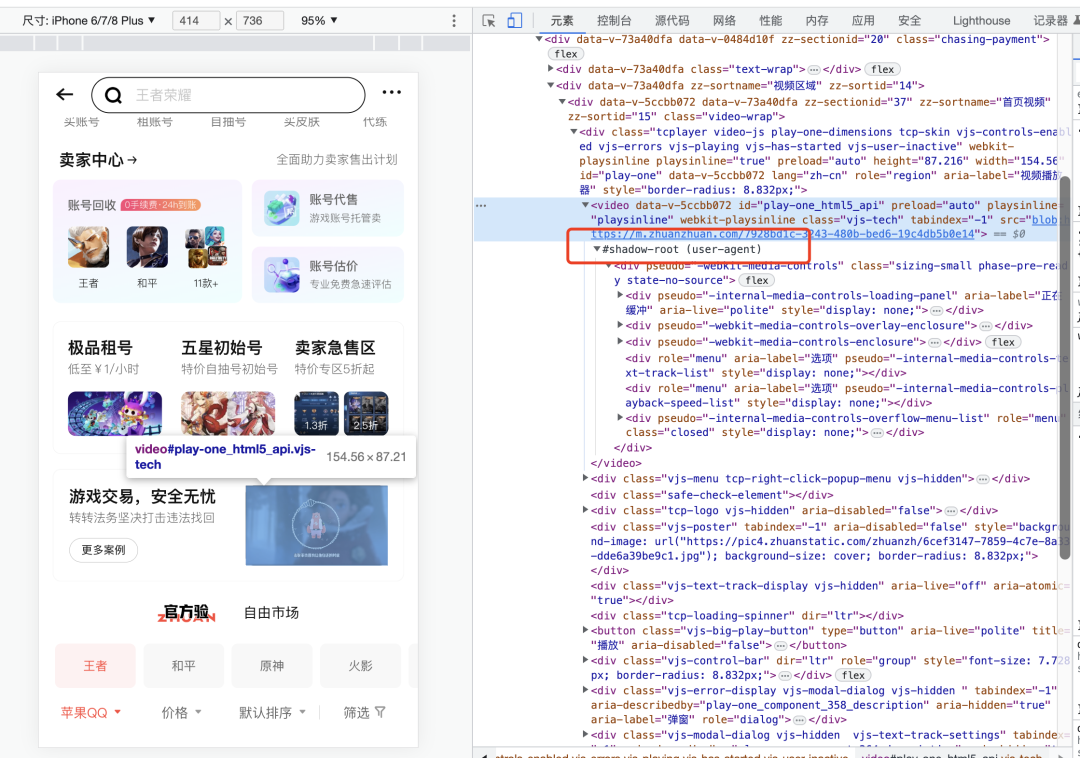Select the 王者 game chip
The height and width of the screenshot is (758, 1080).
click(95, 666)
